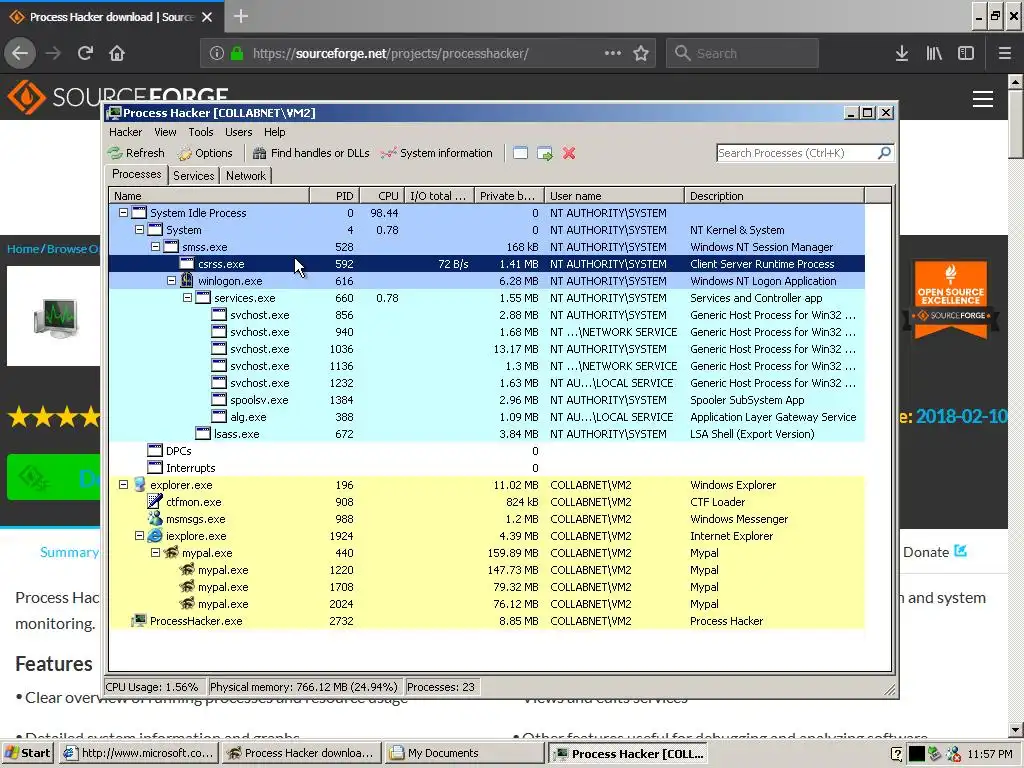Open the Users menu
Viewport: 1024px width, 768px height.
point(238,132)
